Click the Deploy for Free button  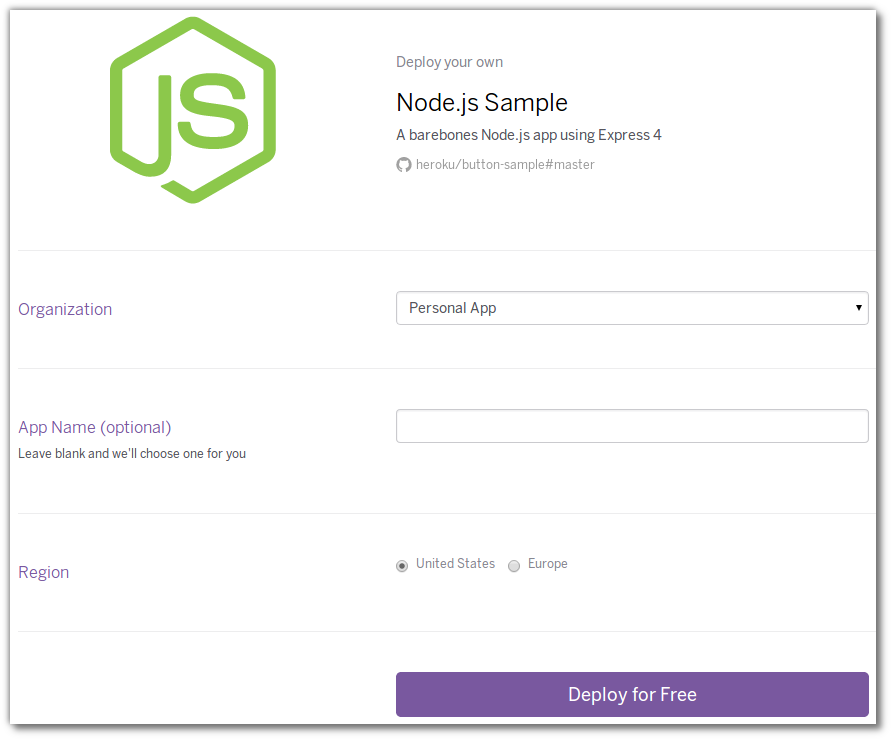click(632, 694)
